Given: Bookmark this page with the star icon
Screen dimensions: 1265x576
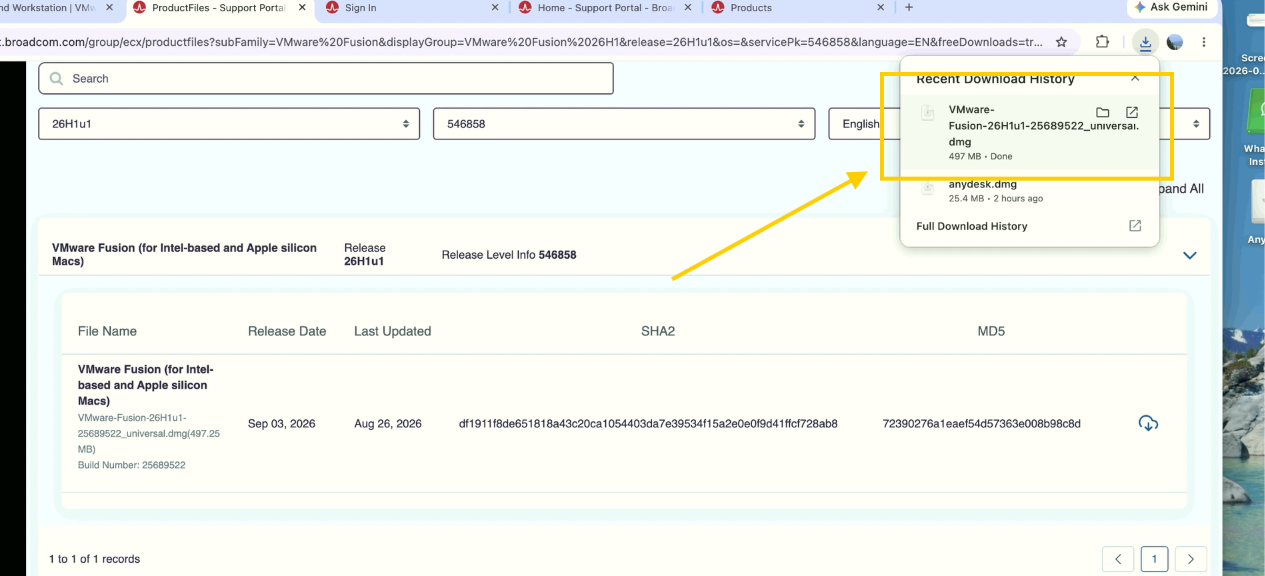Looking at the screenshot, I should 1062,42.
